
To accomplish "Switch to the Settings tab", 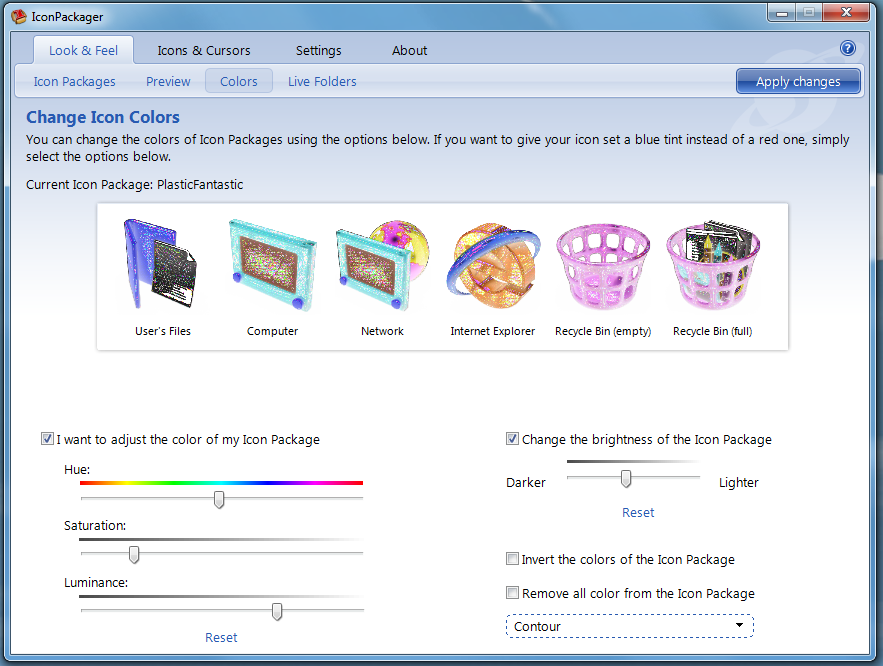I will point(318,50).
